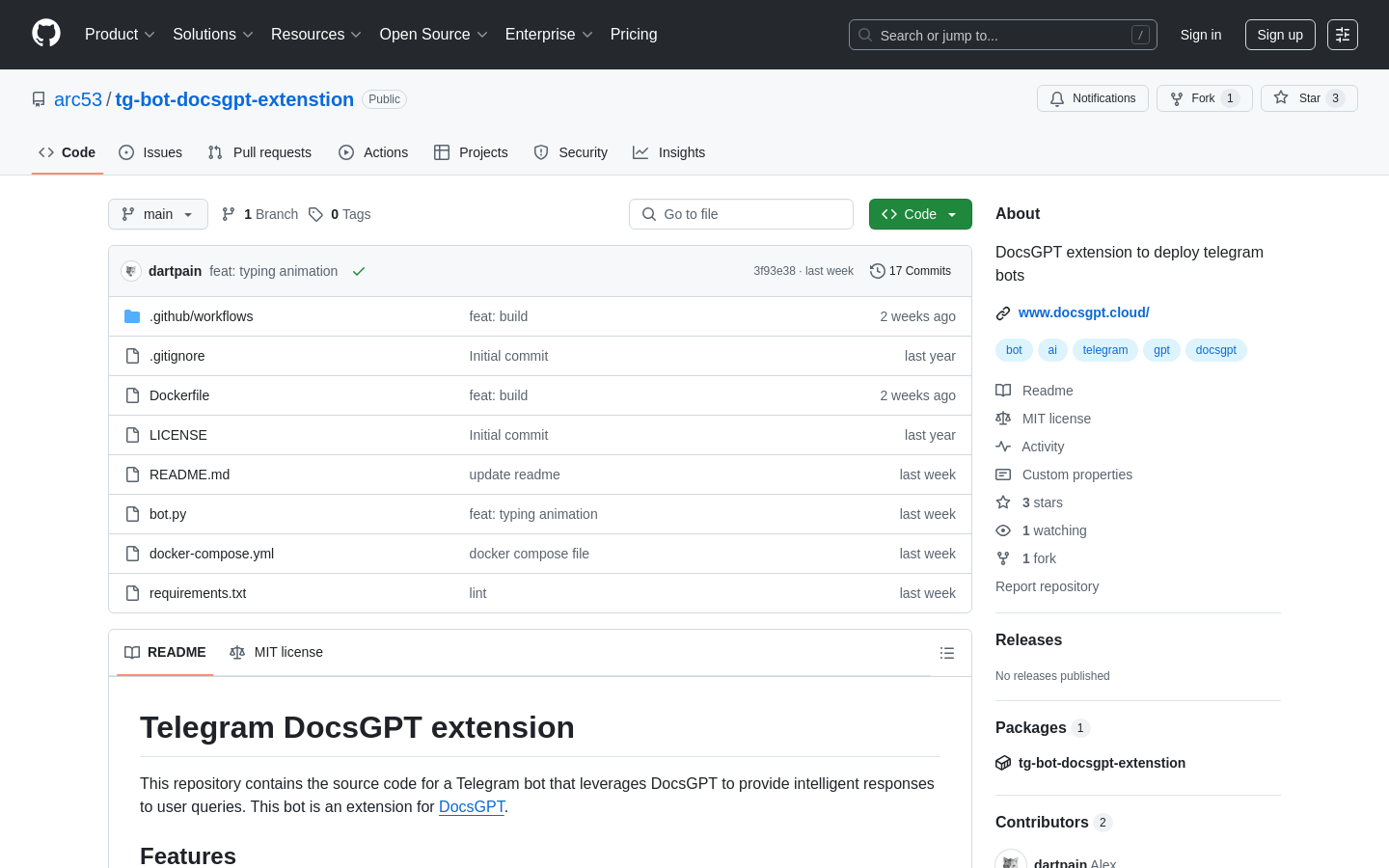
Task: Star this repository
Action: click(x=1309, y=98)
